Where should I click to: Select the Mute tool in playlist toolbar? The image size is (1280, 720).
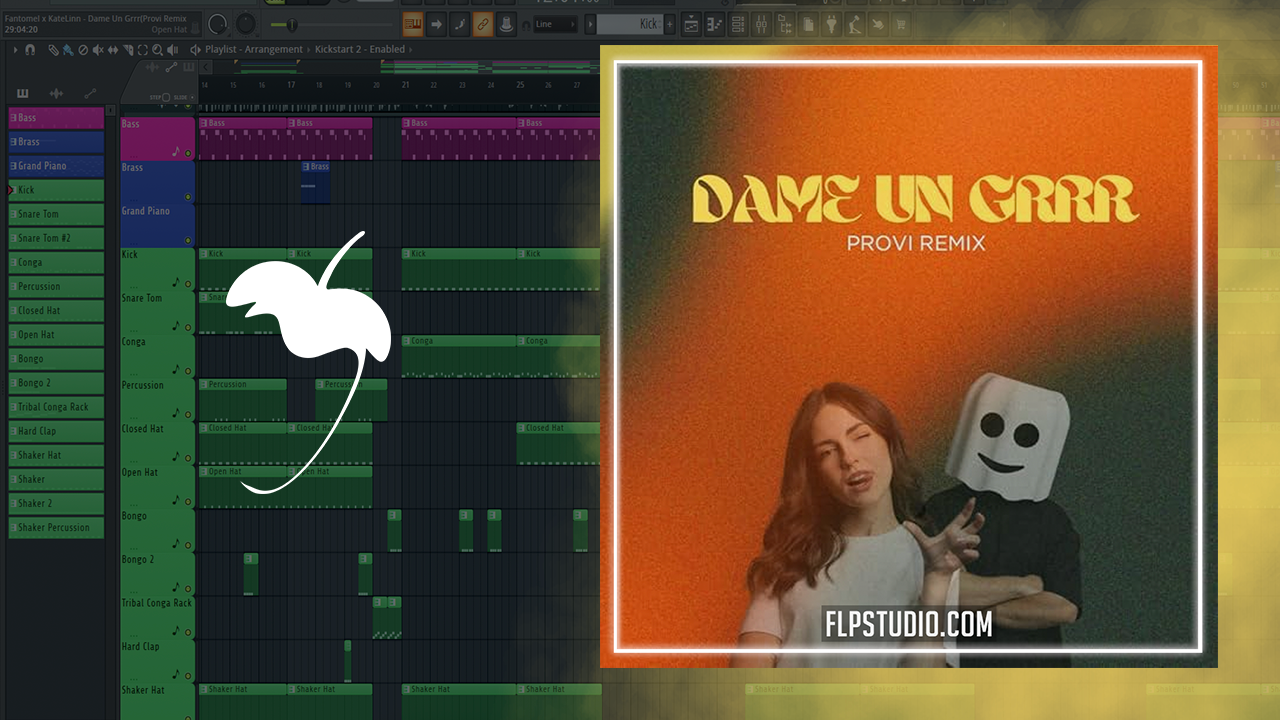click(x=97, y=49)
